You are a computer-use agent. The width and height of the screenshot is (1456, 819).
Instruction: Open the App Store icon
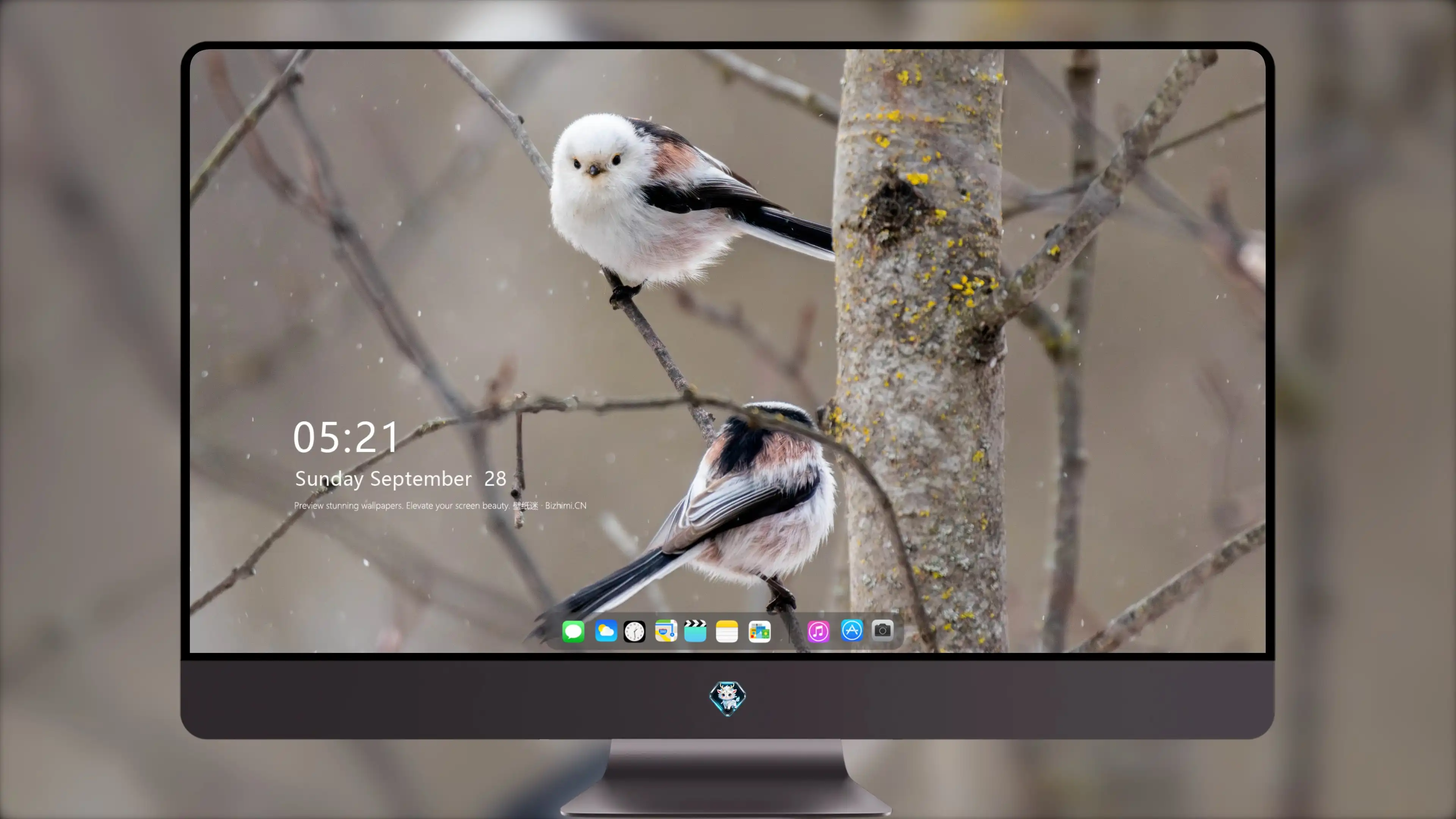point(852,630)
